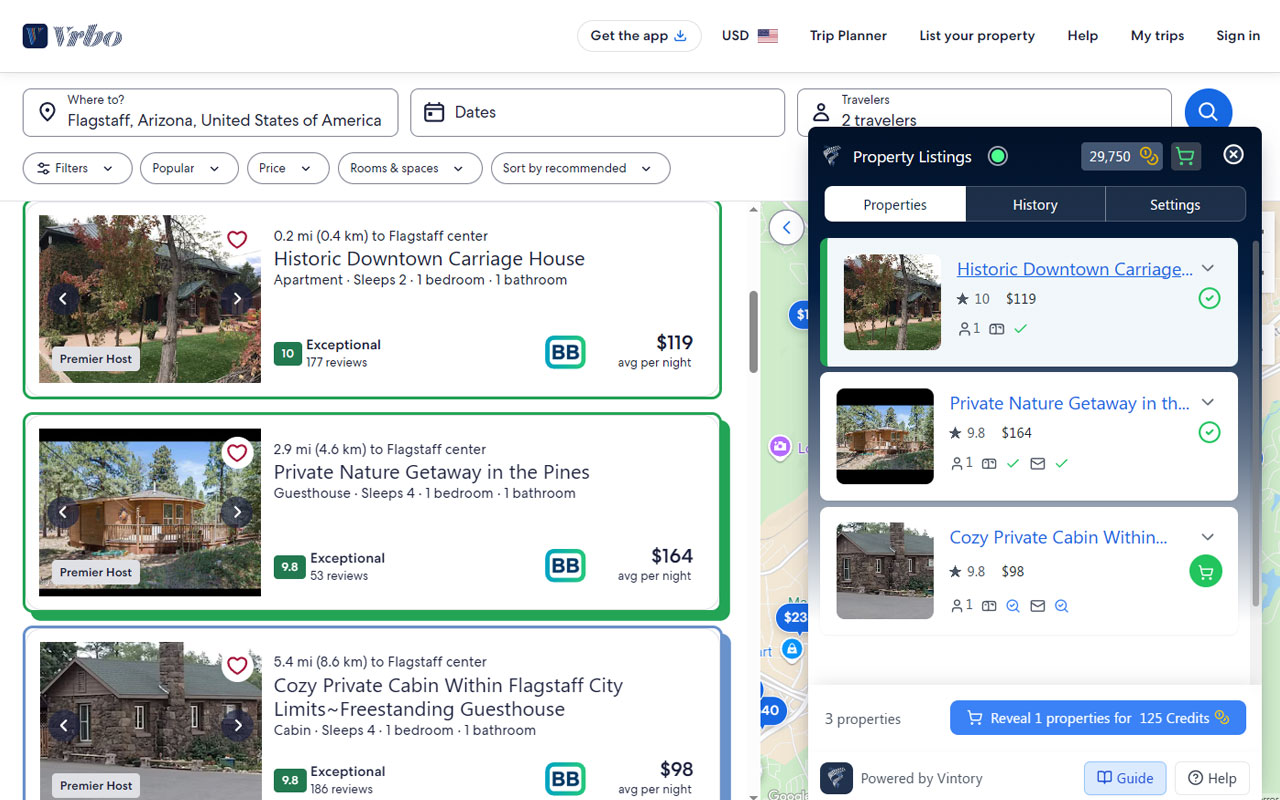The image size is (1280, 800).
Task: Open the Dates picker field
Action: coord(597,112)
